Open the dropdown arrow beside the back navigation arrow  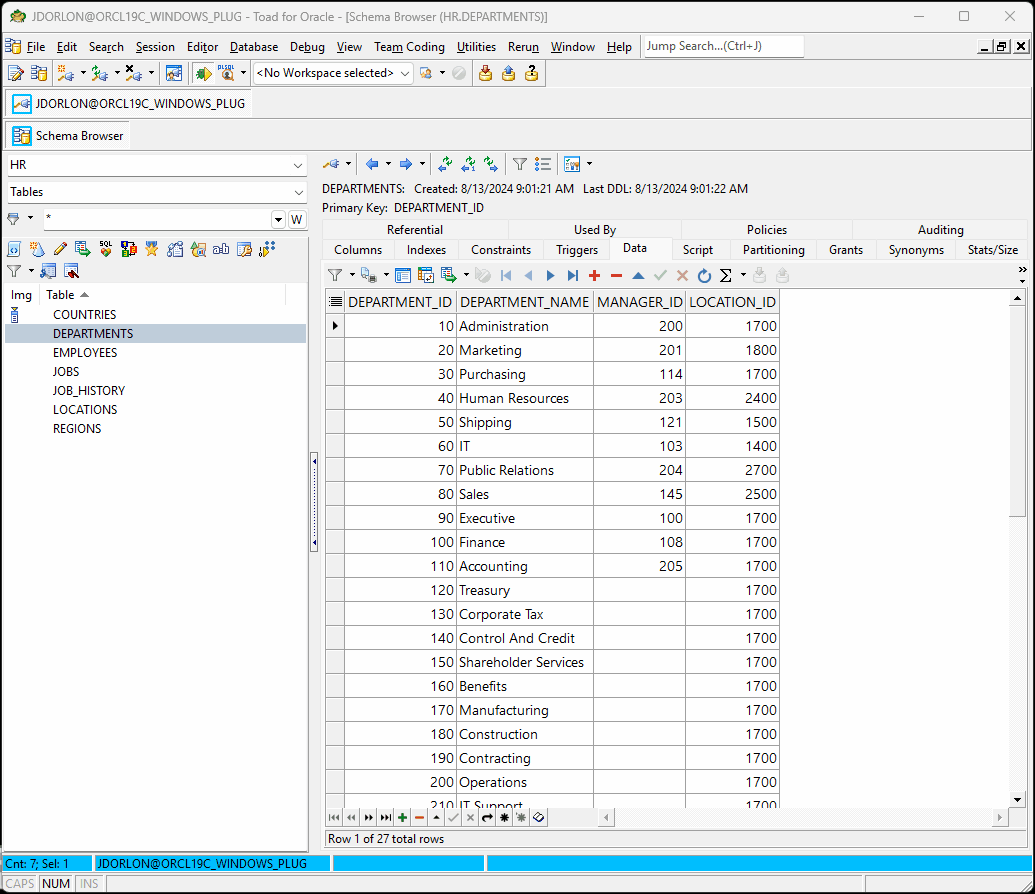point(388,163)
